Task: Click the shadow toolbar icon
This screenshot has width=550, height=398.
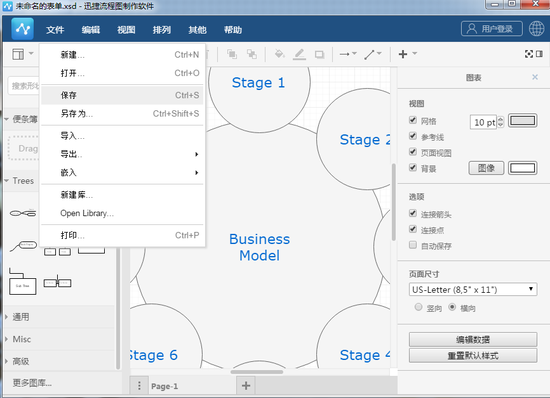Action: 319,54
